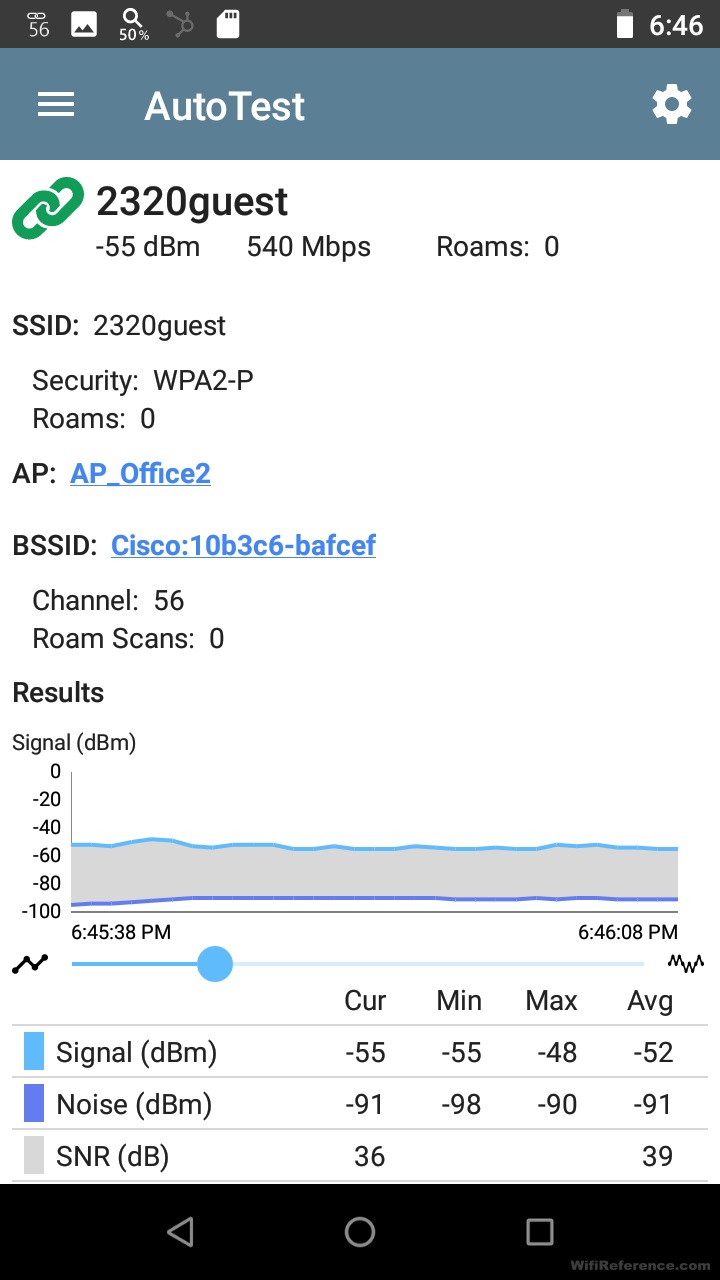This screenshot has width=720, height=1280.
Task: Select the Noise (dBm) results row
Action: 360,1104
